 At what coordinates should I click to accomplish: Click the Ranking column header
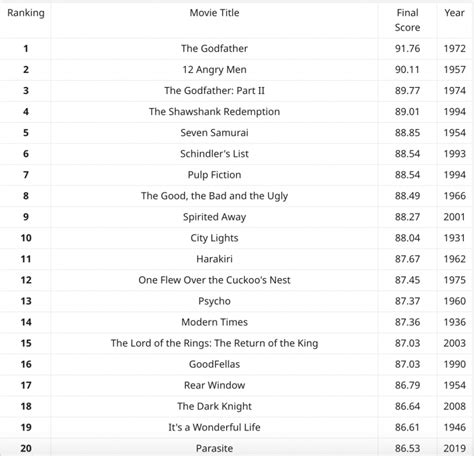coord(26,13)
